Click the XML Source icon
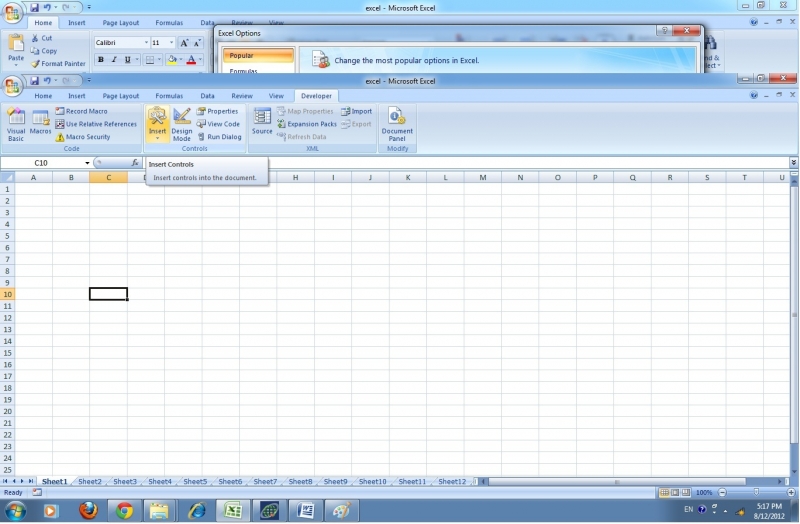This screenshot has width=800, height=524. click(262, 123)
